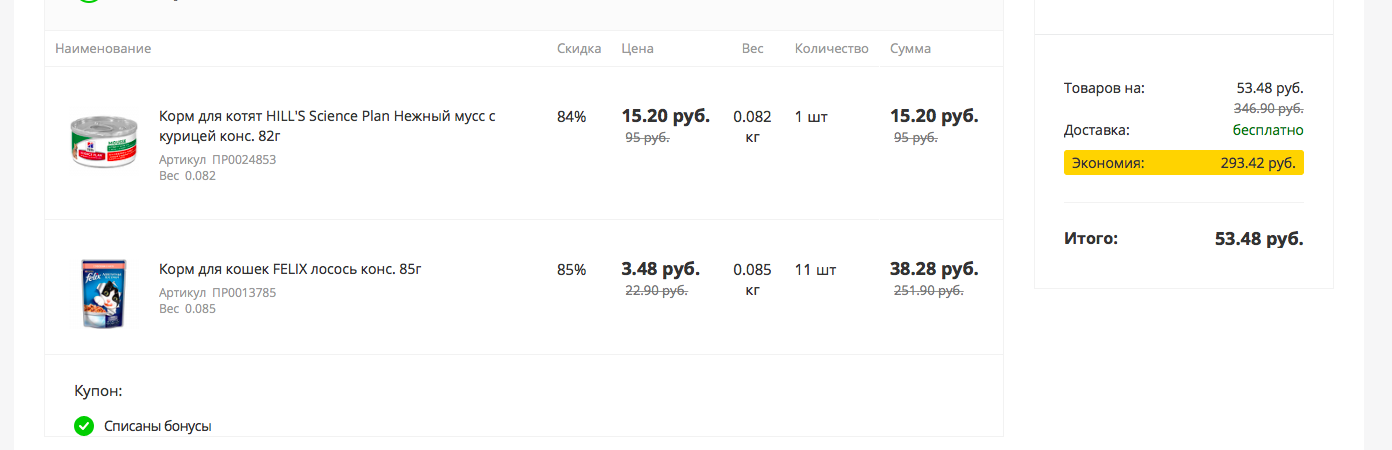Screen dimensions: 1392x450
Task: Click the Купон label
Action: click(98, 391)
